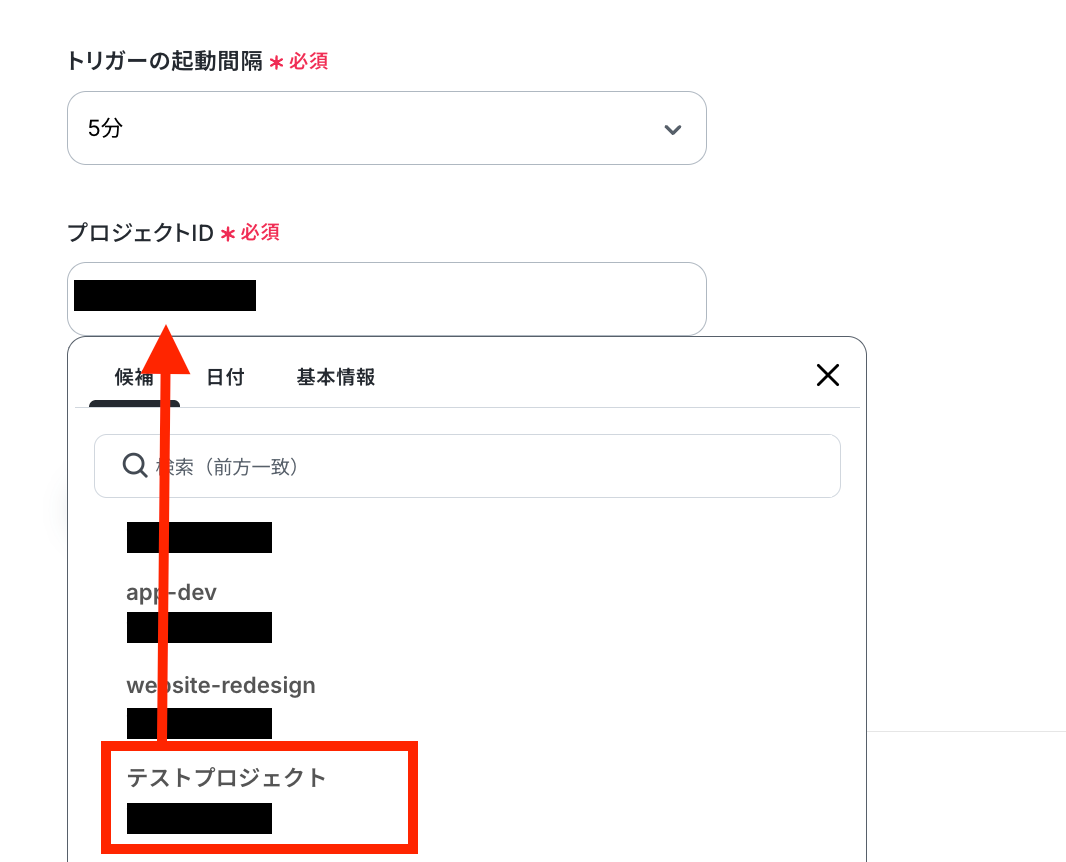The image size is (1066, 862).
Task: Pick the first redacted candidate in the list
Action: coord(199,538)
